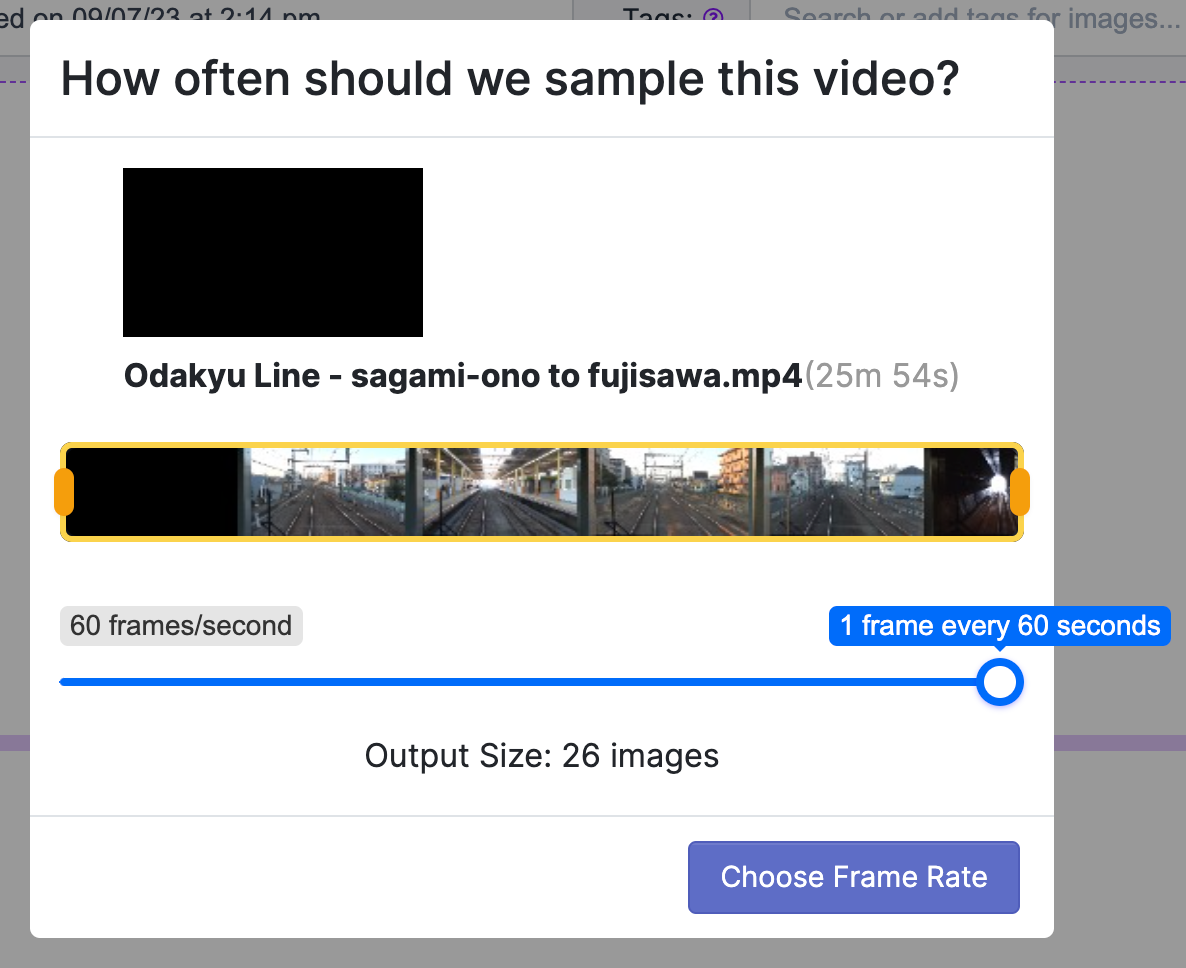
Task: Click the '(25m 54s)' duration text
Action: (x=882, y=377)
